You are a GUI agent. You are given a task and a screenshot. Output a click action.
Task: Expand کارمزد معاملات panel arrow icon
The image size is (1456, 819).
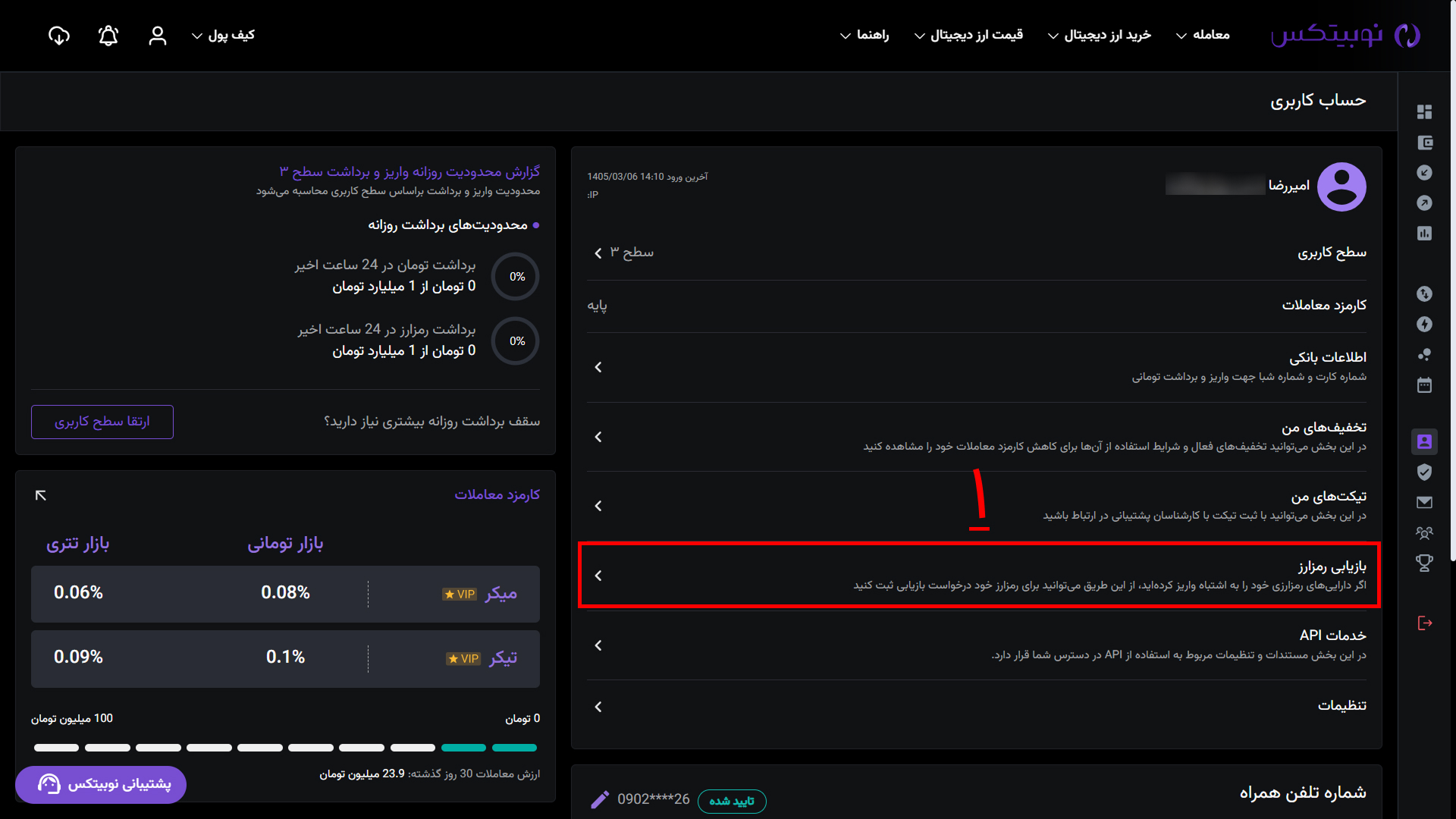coord(41,495)
